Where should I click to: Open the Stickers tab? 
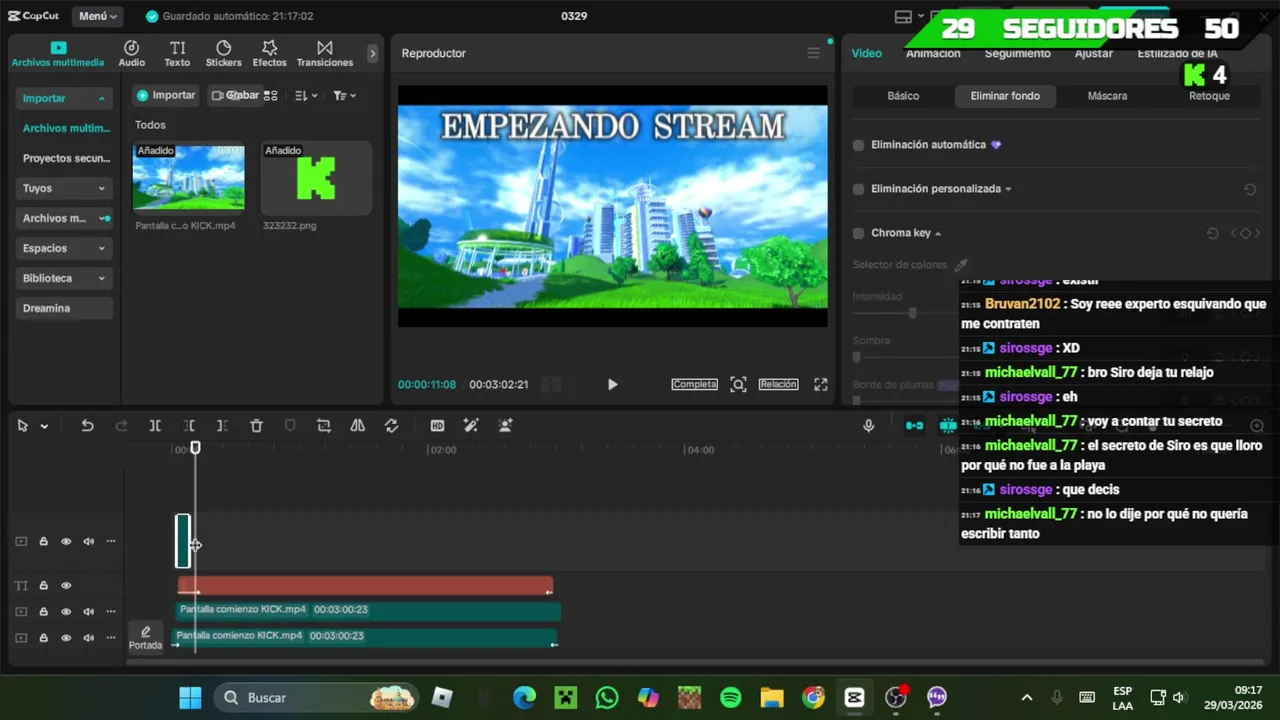coord(223,54)
